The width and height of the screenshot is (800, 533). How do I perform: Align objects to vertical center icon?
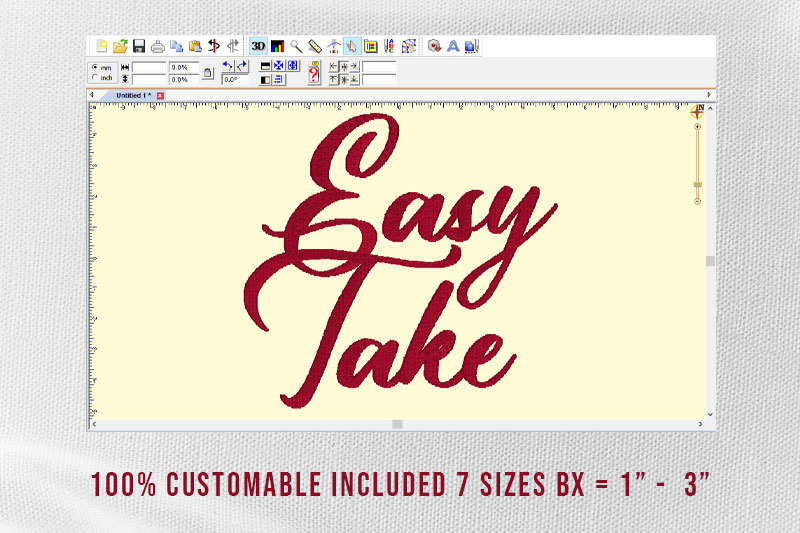click(344, 80)
